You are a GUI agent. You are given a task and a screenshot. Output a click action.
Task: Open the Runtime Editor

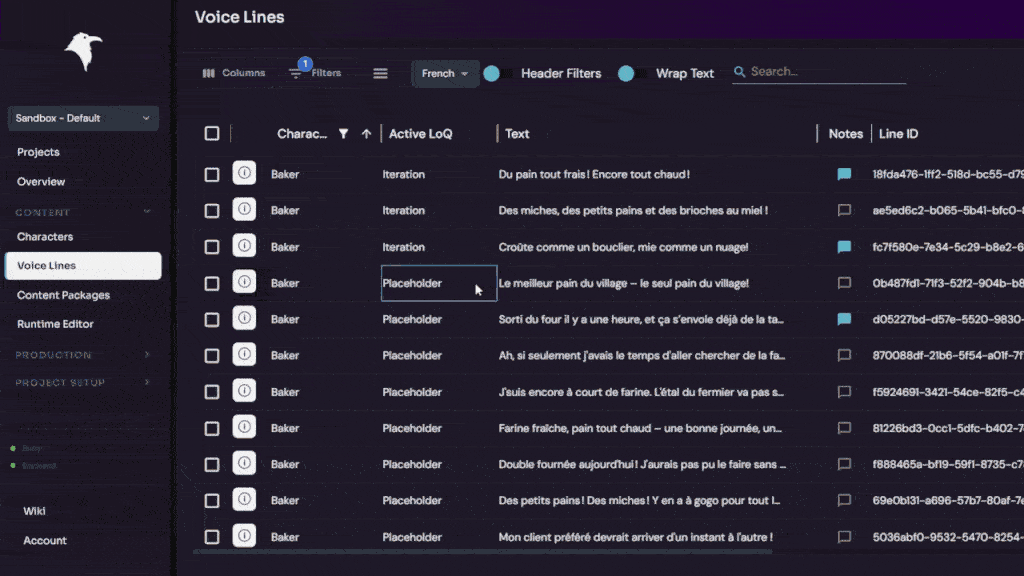[x=55, y=324]
